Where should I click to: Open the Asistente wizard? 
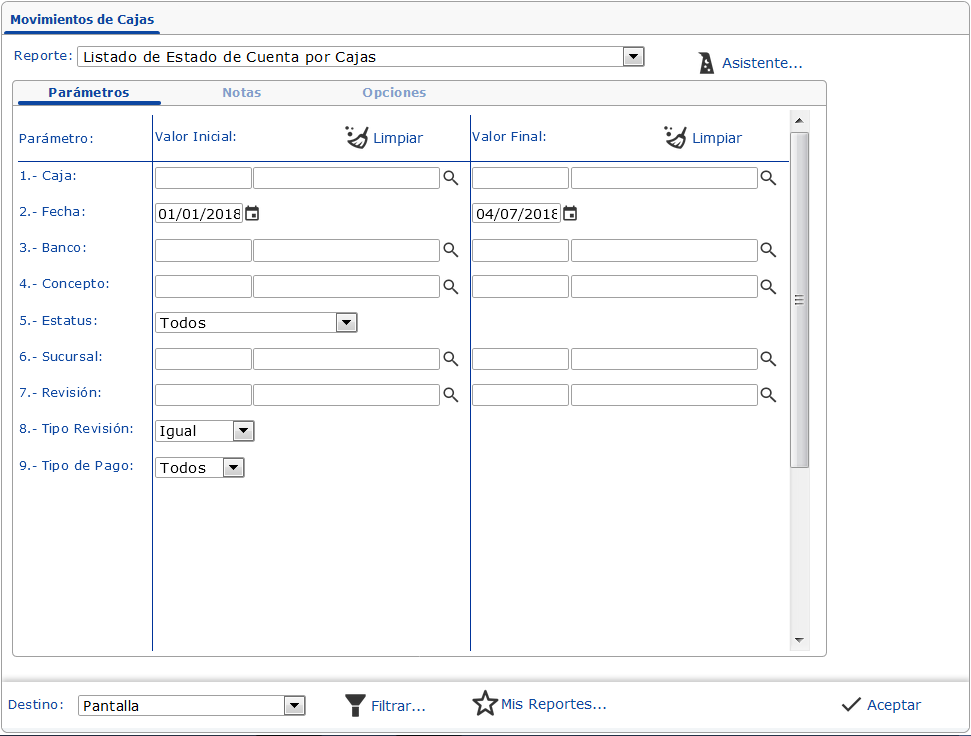click(750, 63)
